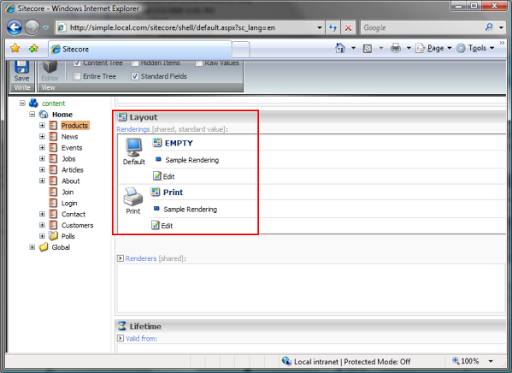This screenshot has width=512, height=373.
Task: Expand the Global folder node
Action: [32, 247]
